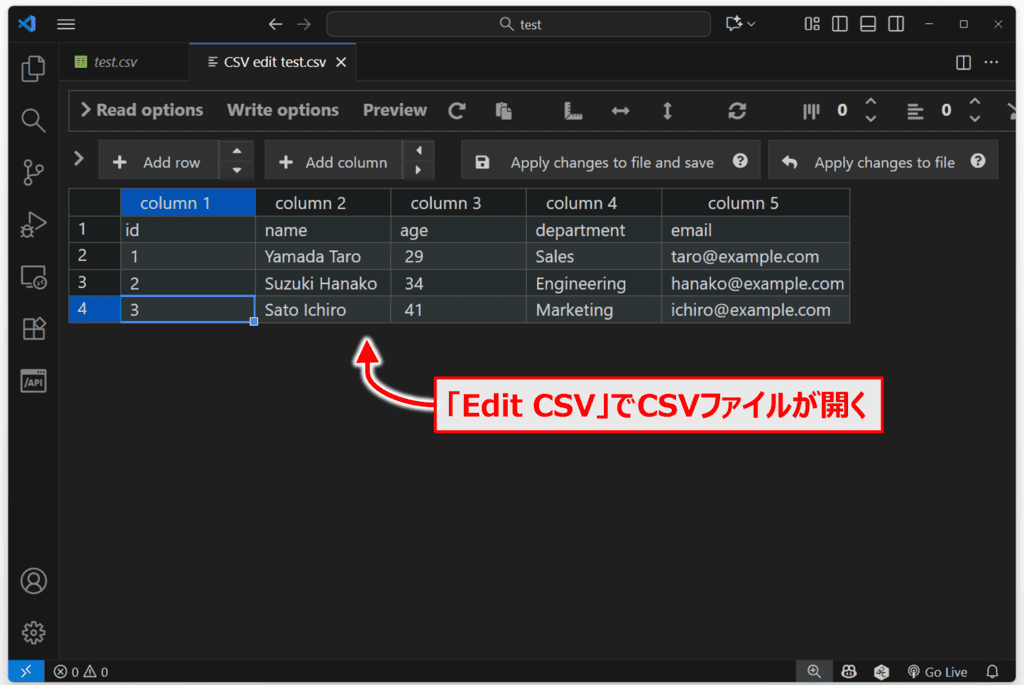Click the reload file refresh icon beside Preview

tap(457, 111)
